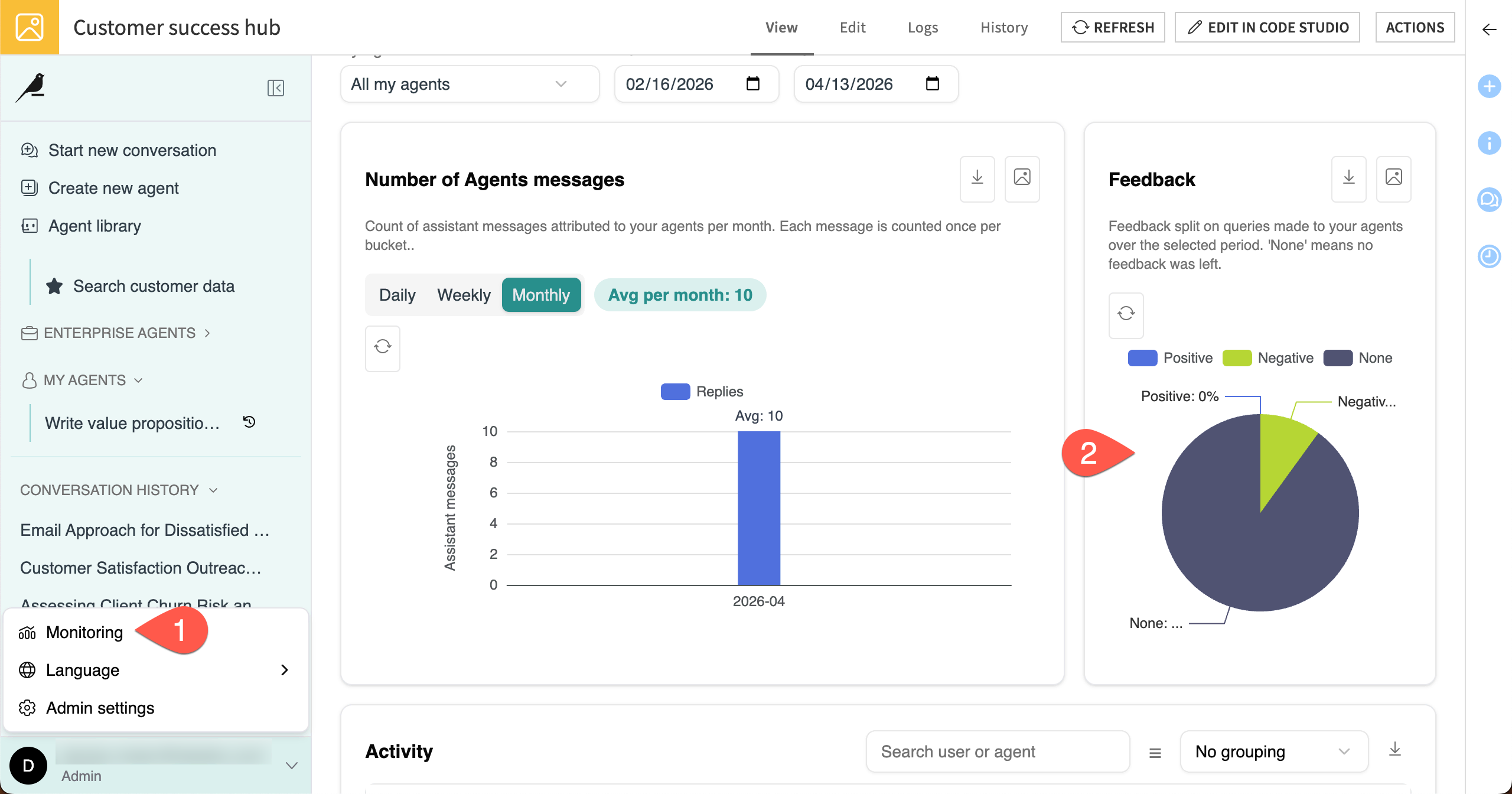Open the Language submenu arrow
This screenshot has width=1512, height=794.
pyautogui.click(x=285, y=670)
